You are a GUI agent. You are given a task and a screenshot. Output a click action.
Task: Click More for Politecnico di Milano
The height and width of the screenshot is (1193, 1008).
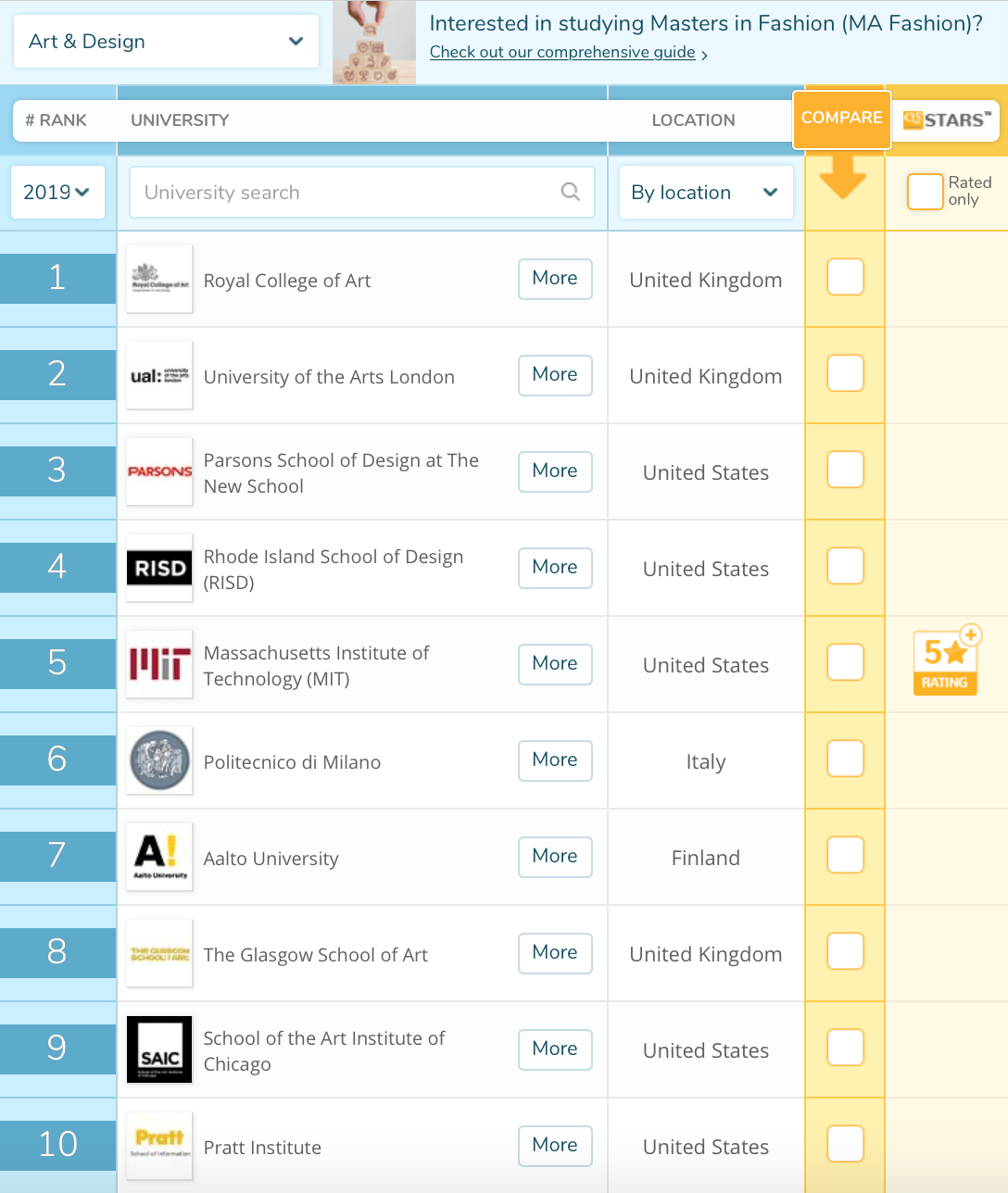coord(555,760)
